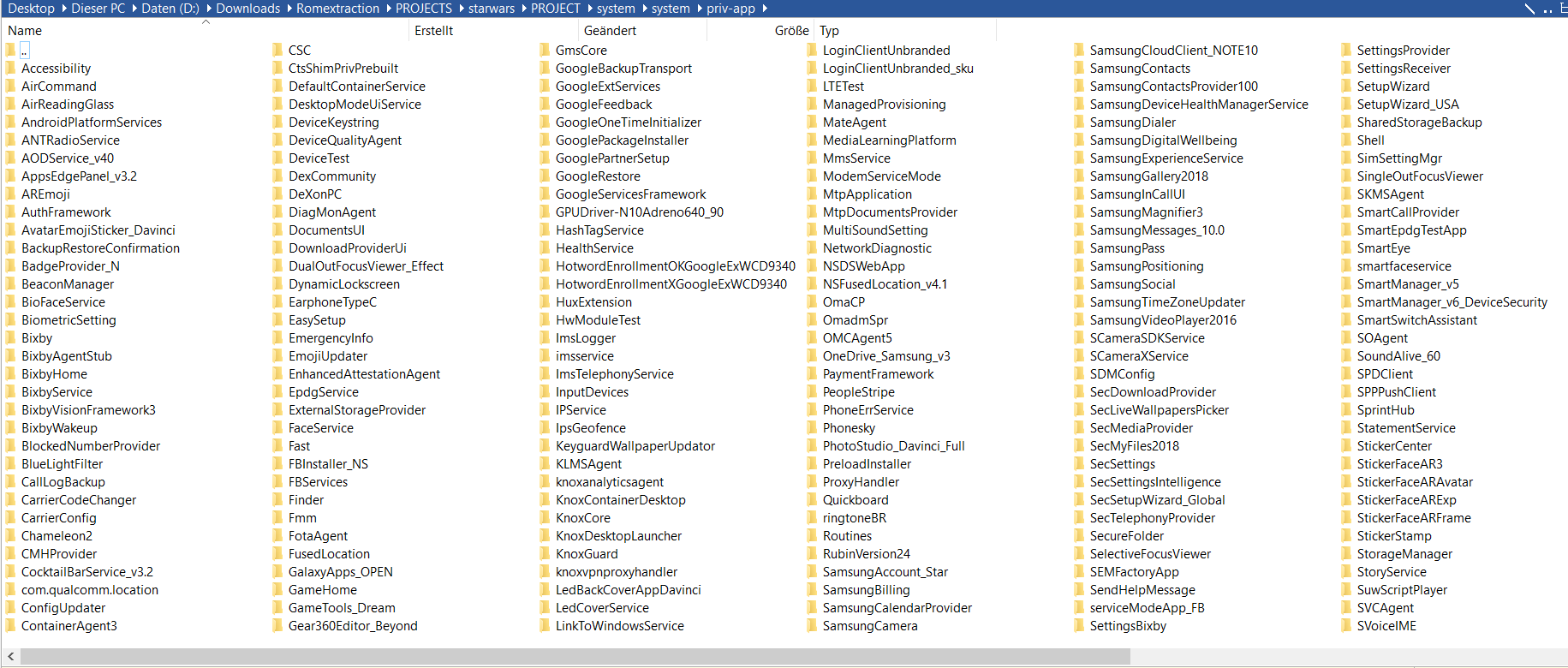1568x668 pixels.
Task: Select the HotwordEnrollmentOKGoogleExWCD9340 folder name
Action: tap(676, 266)
